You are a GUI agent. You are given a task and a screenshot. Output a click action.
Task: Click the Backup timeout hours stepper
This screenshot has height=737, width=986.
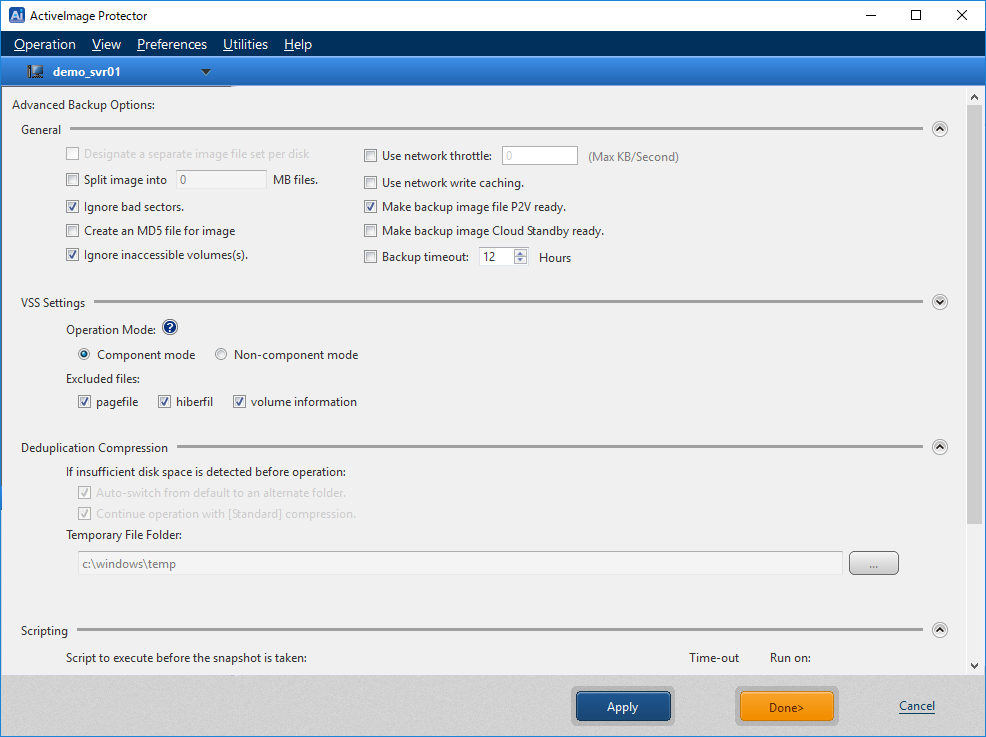click(x=520, y=257)
